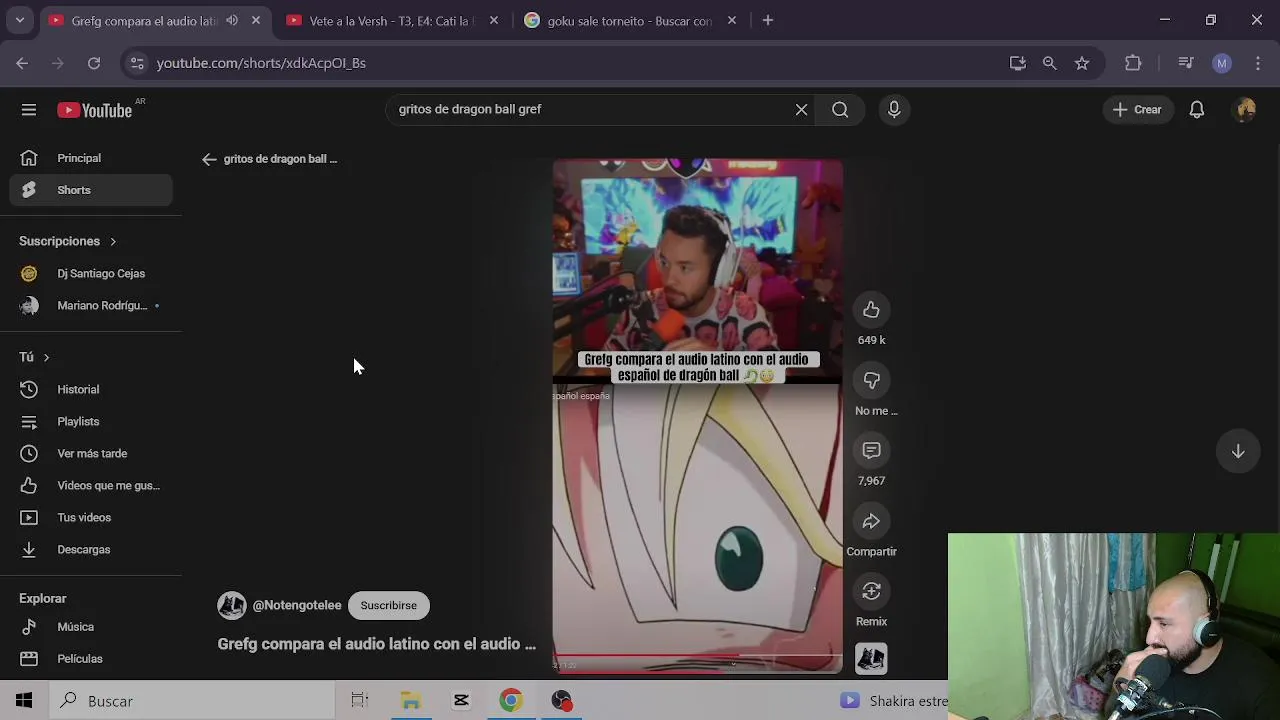Viewport: 1280px width, 720px height.
Task: Start voice search with microphone
Action: tap(894, 110)
